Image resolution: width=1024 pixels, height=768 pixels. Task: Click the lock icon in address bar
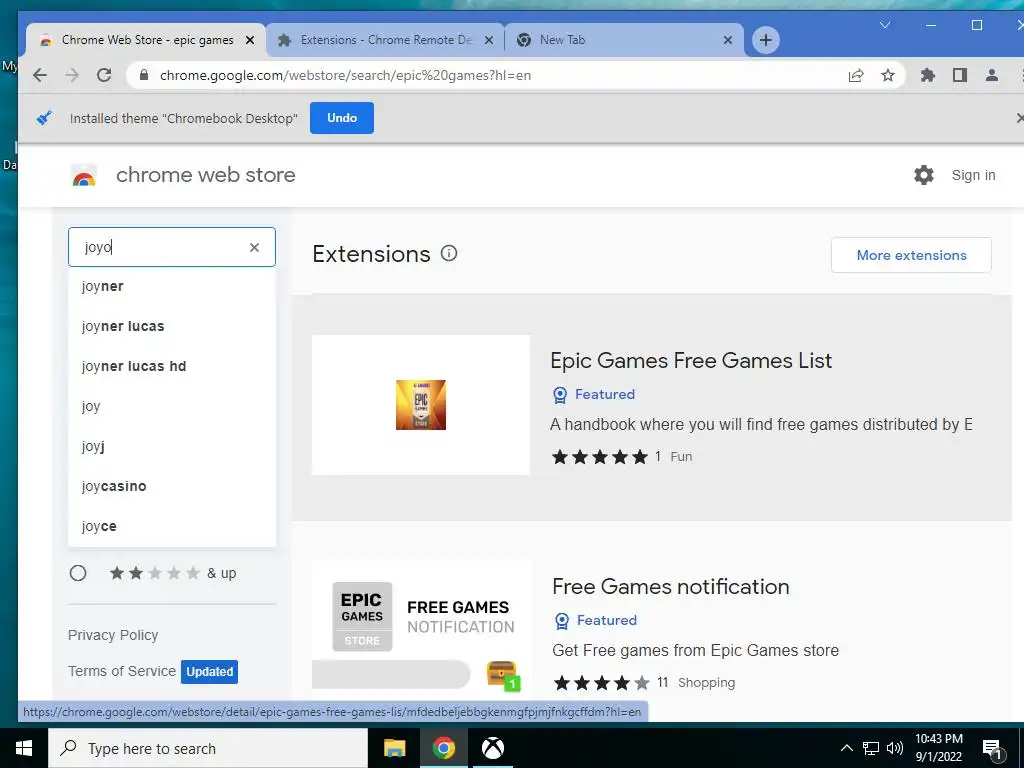click(x=144, y=75)
